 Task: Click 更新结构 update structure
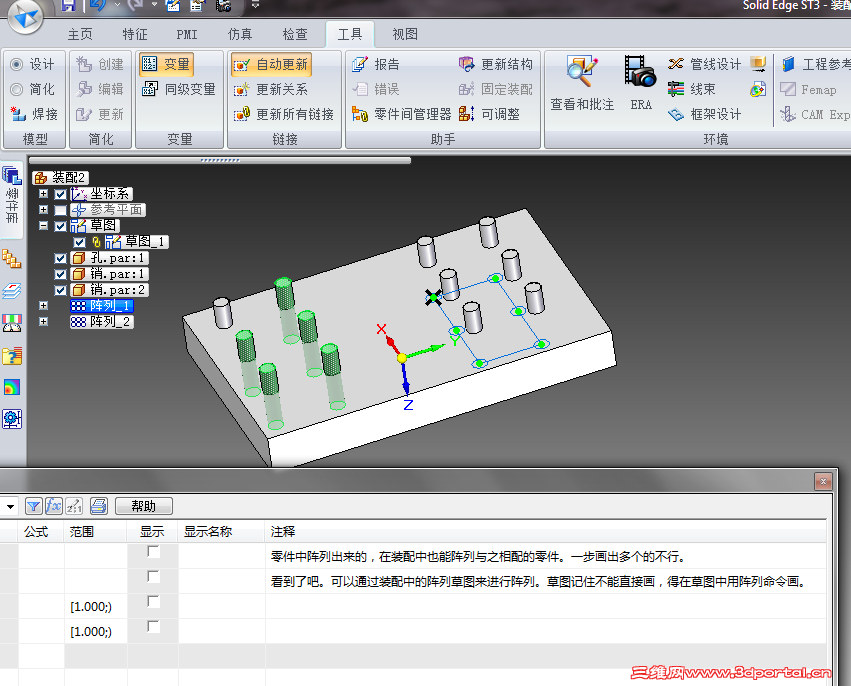(496, 65)
